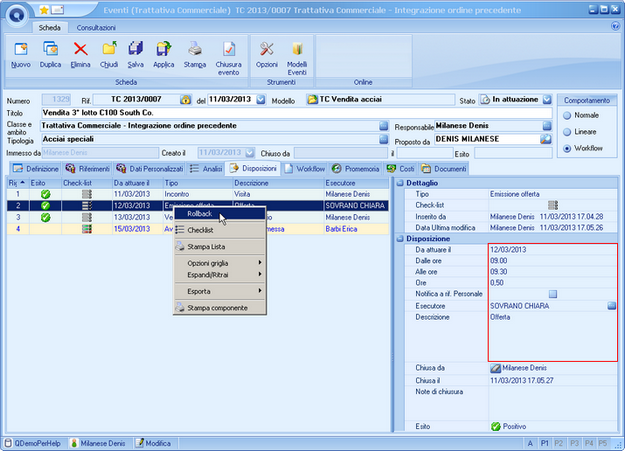Viewport: 625px width, 451px height.
Task: Select the Normale behavior radio button
Action: 567,116
